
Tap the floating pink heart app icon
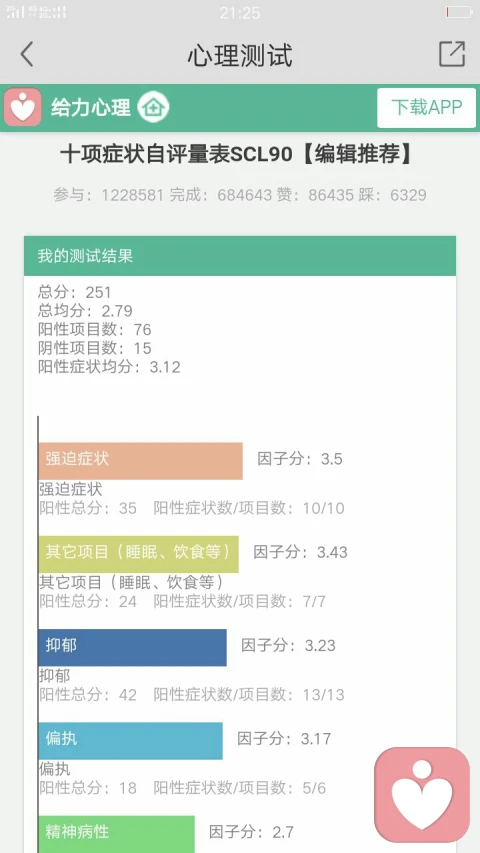(x=422, y=794)
